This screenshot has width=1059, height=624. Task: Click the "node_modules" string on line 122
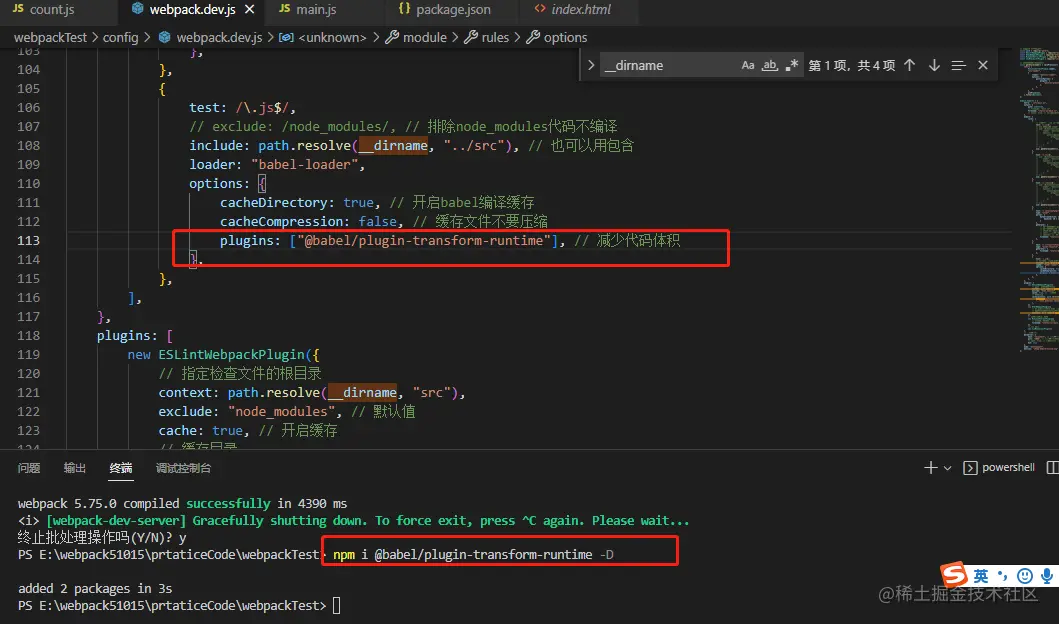click(x=282, y=411)
